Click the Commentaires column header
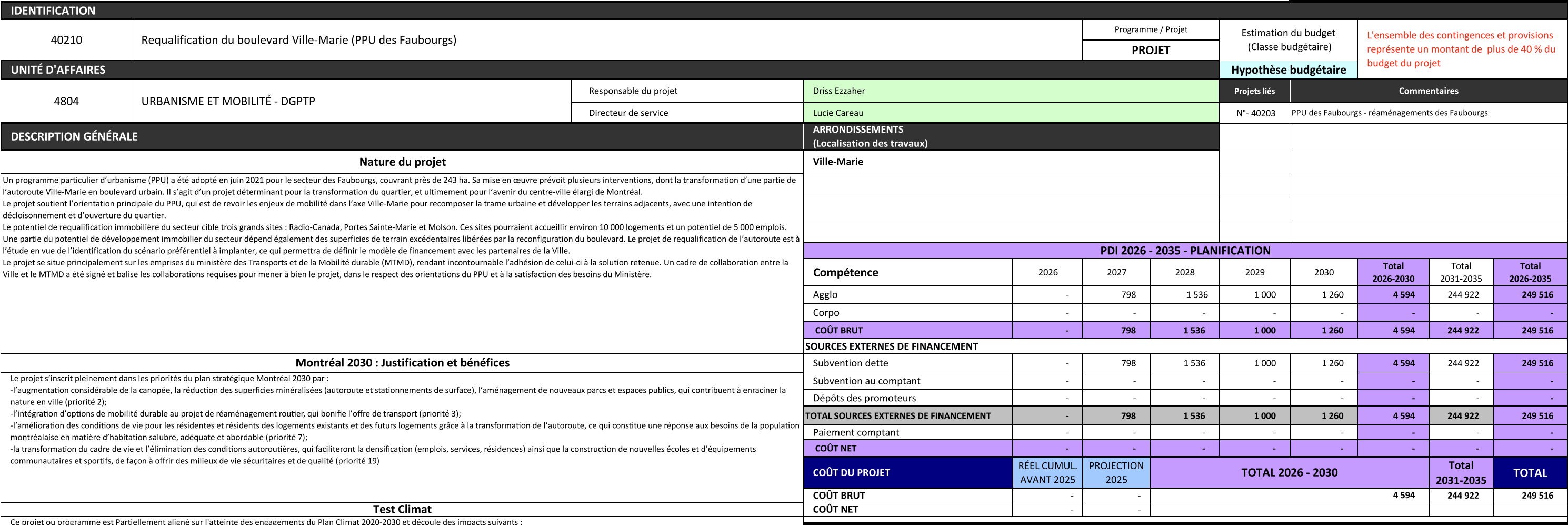This screenshot has height=525, width=1568. coord(1428,91)
